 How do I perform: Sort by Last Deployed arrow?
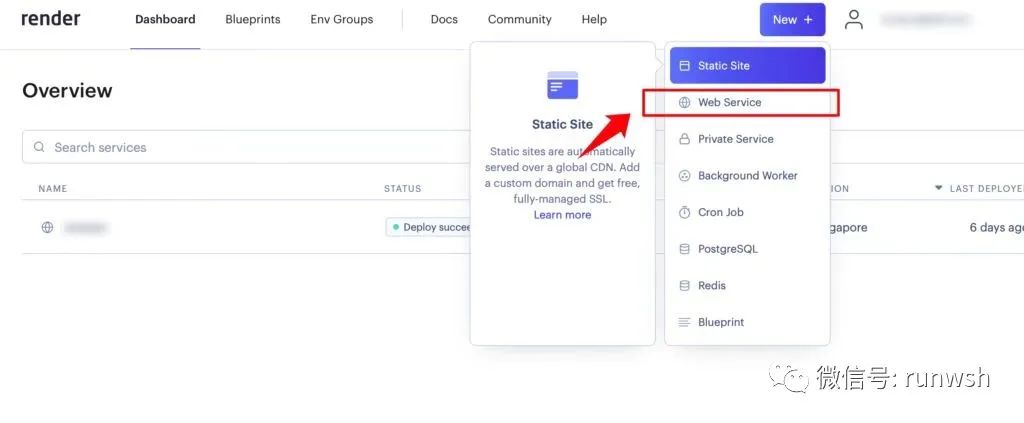coord(938,188)
